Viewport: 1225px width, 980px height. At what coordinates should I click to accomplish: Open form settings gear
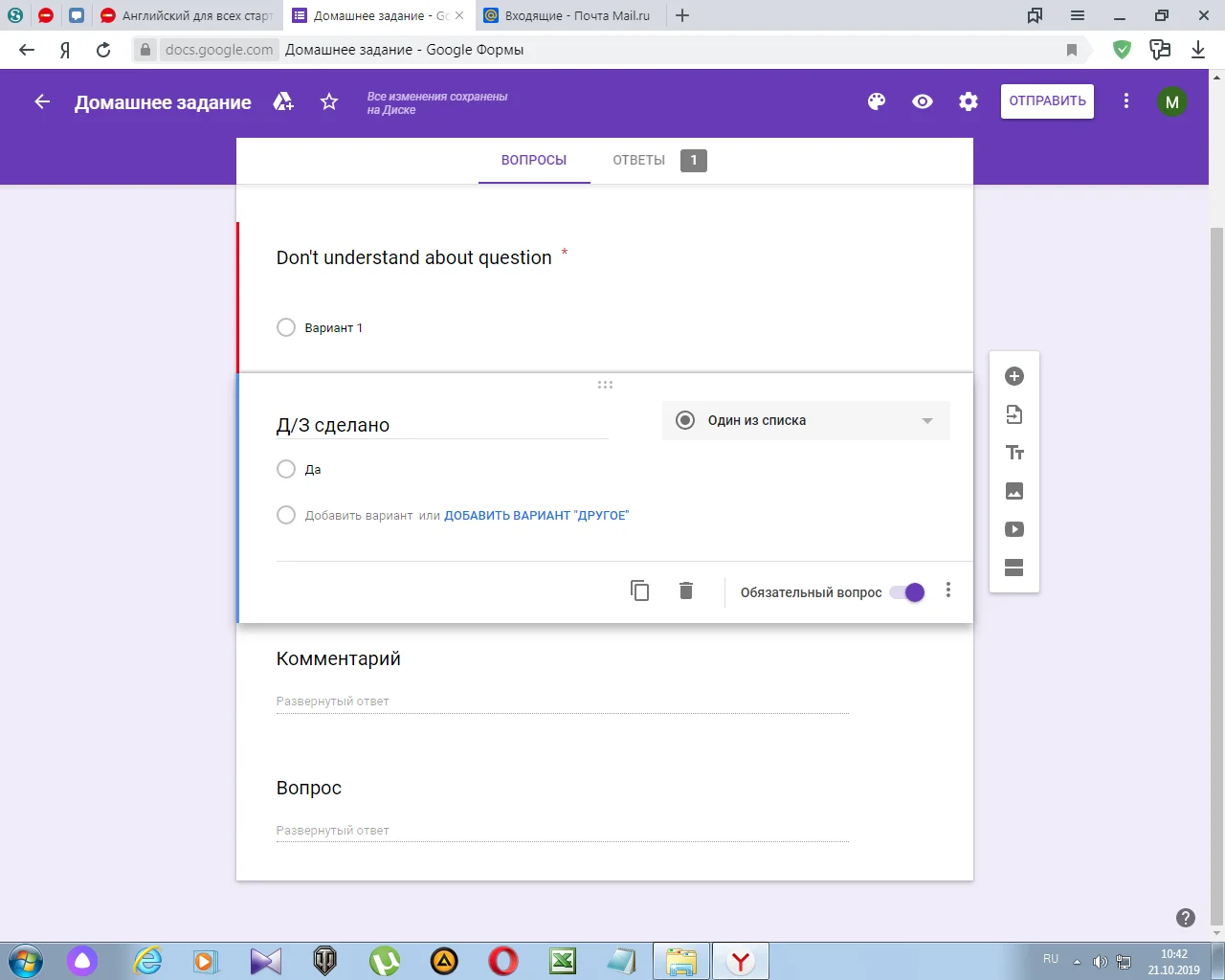tap(969, 101)
